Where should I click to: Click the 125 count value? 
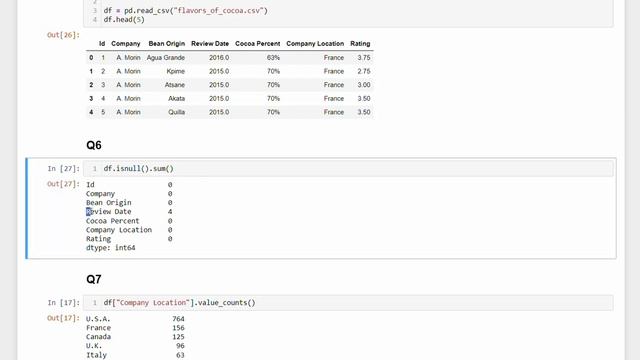pyautogui.click(x=178, y=337)
